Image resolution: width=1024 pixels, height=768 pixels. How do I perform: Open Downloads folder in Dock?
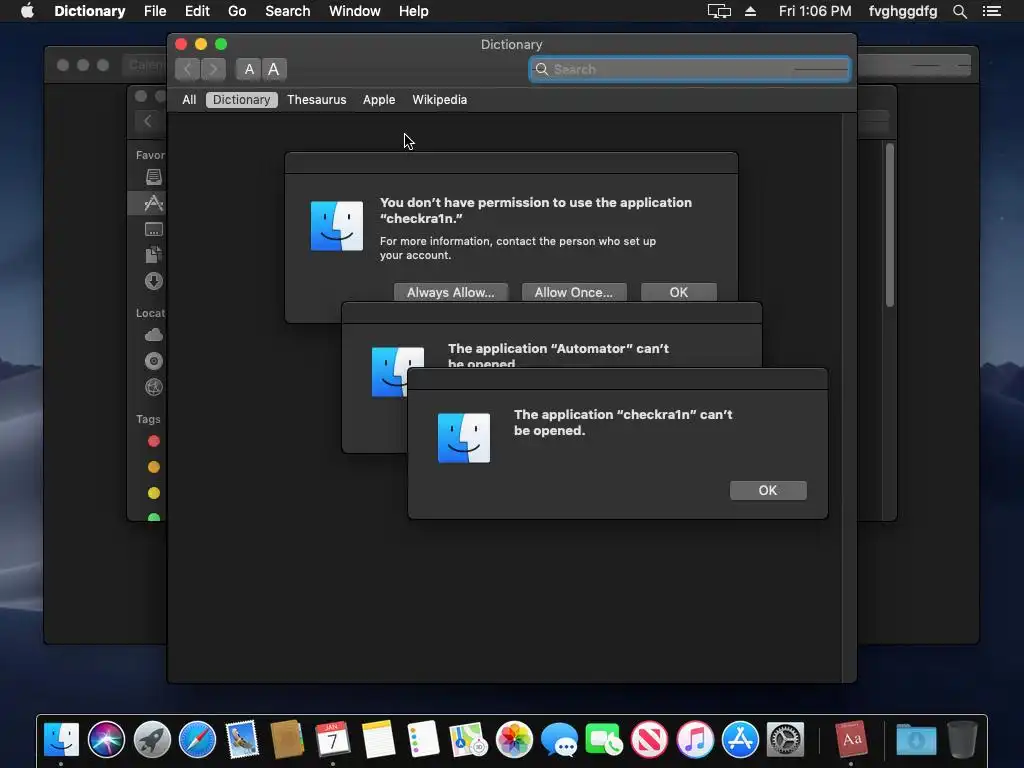click(916, 739)
